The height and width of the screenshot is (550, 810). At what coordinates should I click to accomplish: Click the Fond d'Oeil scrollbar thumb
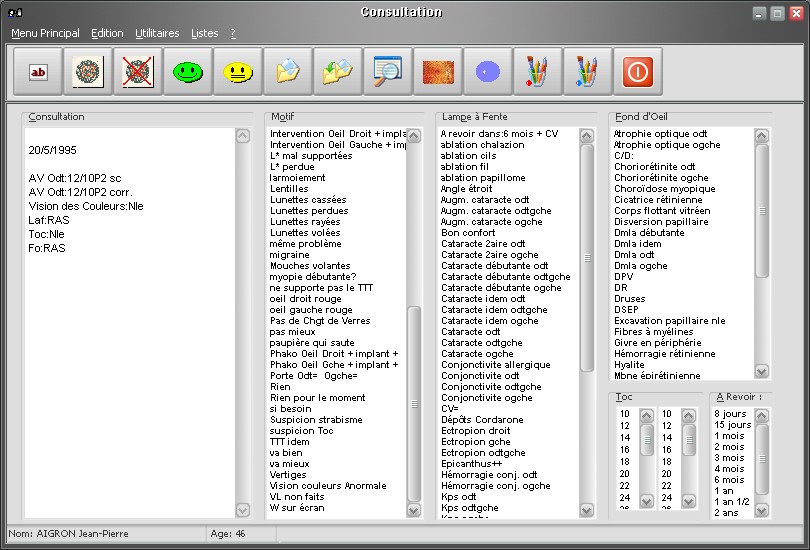pos(761,211)
